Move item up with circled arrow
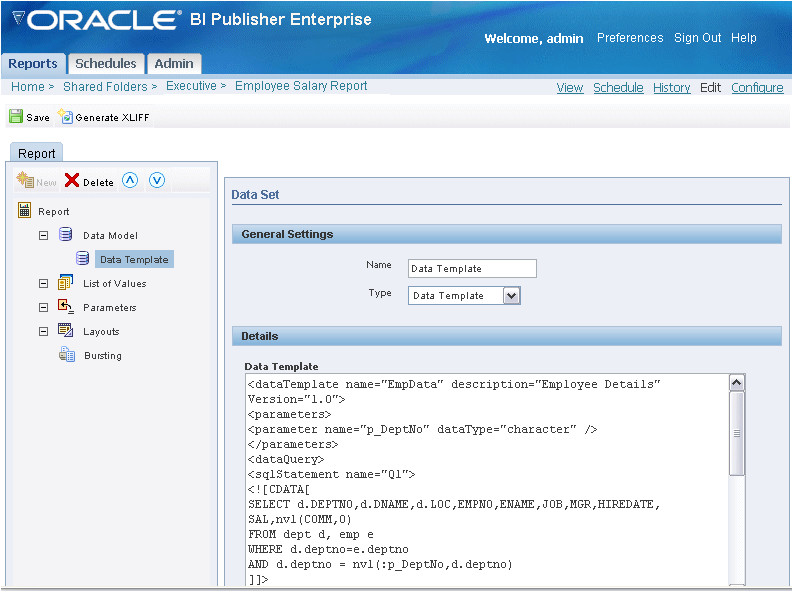 (x=130, y=180)
